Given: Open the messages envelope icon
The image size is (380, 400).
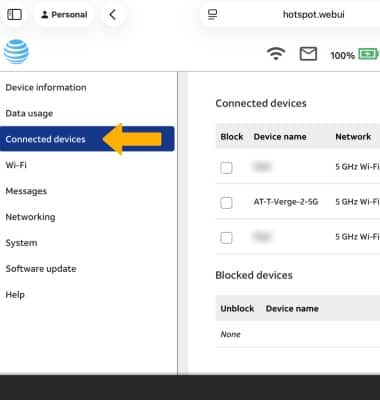Looking at the screenshot, I should tap(308, 54).
